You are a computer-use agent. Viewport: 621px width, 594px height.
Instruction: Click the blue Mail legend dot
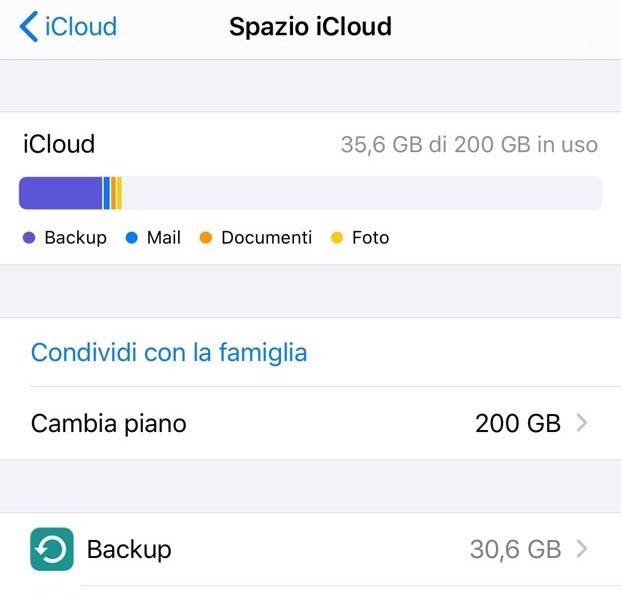coord(131,238)
